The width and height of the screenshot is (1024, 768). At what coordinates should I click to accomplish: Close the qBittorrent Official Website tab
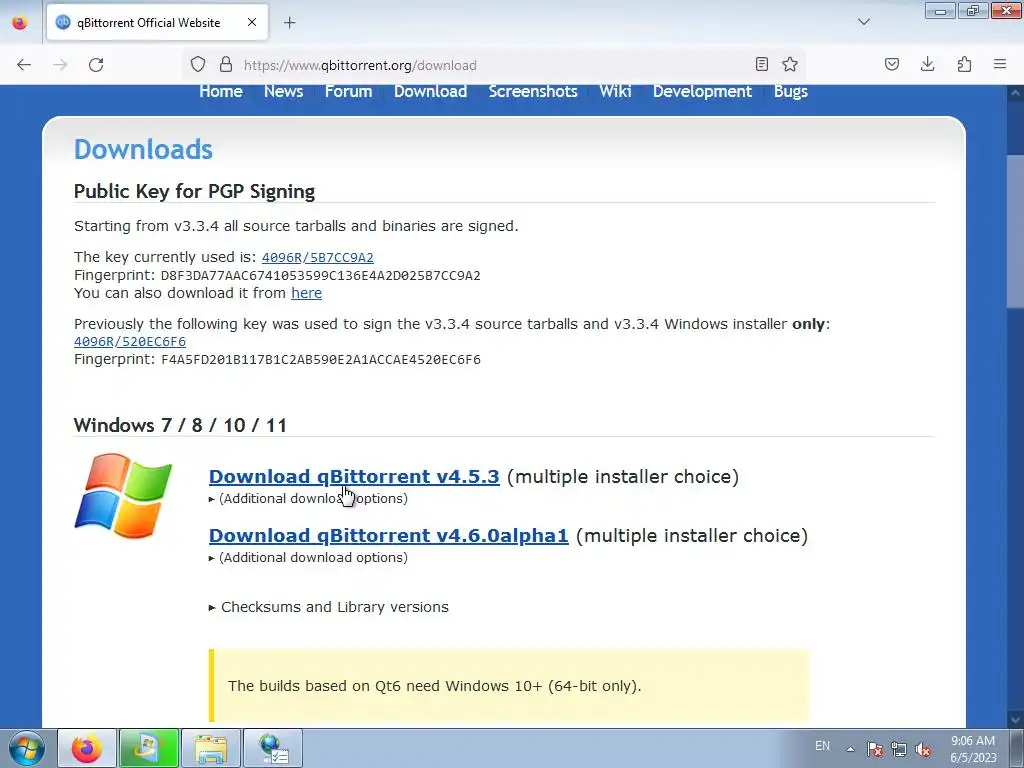click(252, 22)
